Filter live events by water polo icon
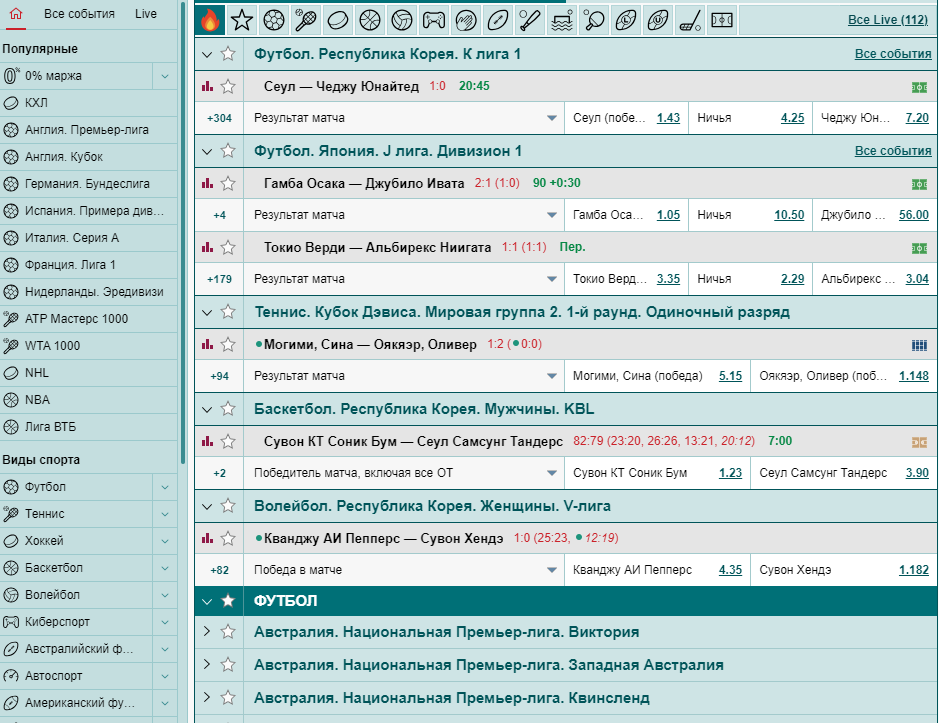Viewport: 939px width, 723px height. pos(562,20)
